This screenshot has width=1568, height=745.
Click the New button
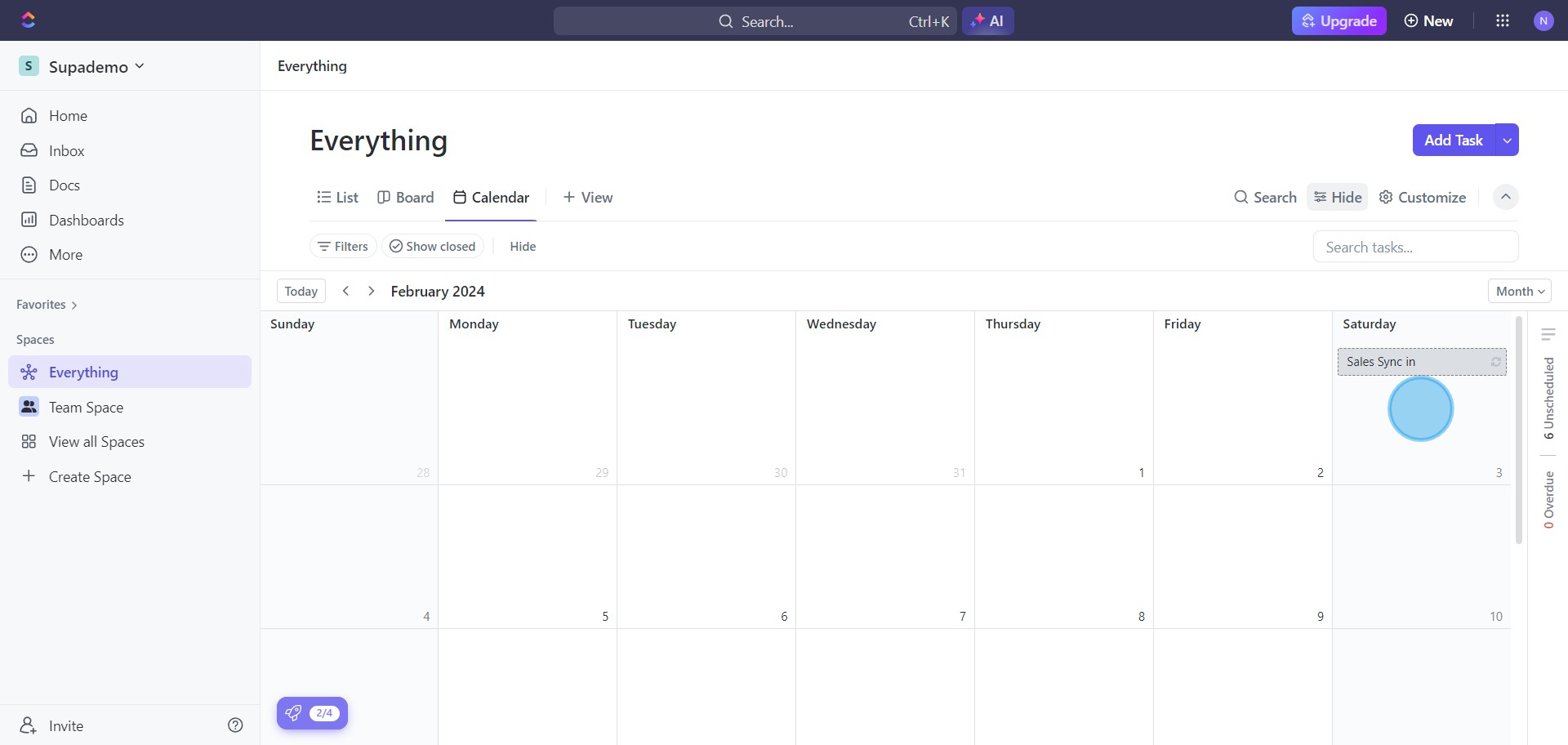[1428, 21]
